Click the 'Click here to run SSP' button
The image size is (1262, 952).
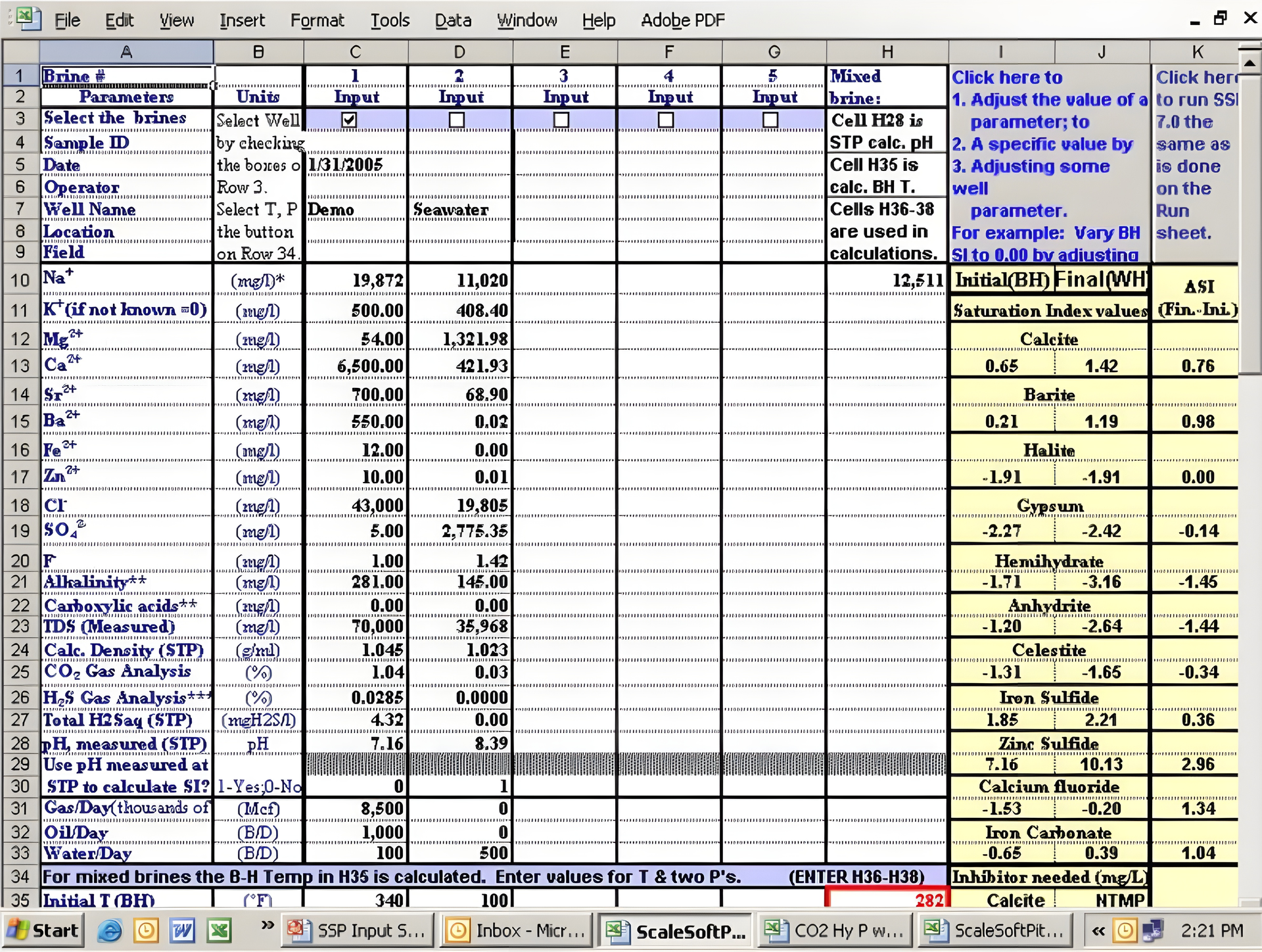1196,164
